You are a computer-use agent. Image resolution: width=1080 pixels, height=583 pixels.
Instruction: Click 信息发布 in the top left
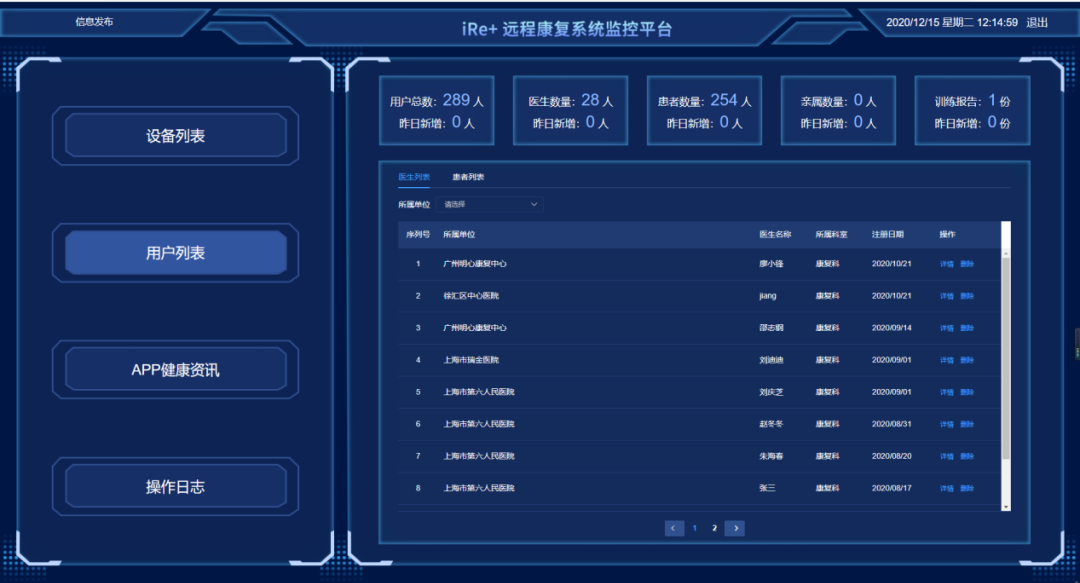click(x=94, y=22)
